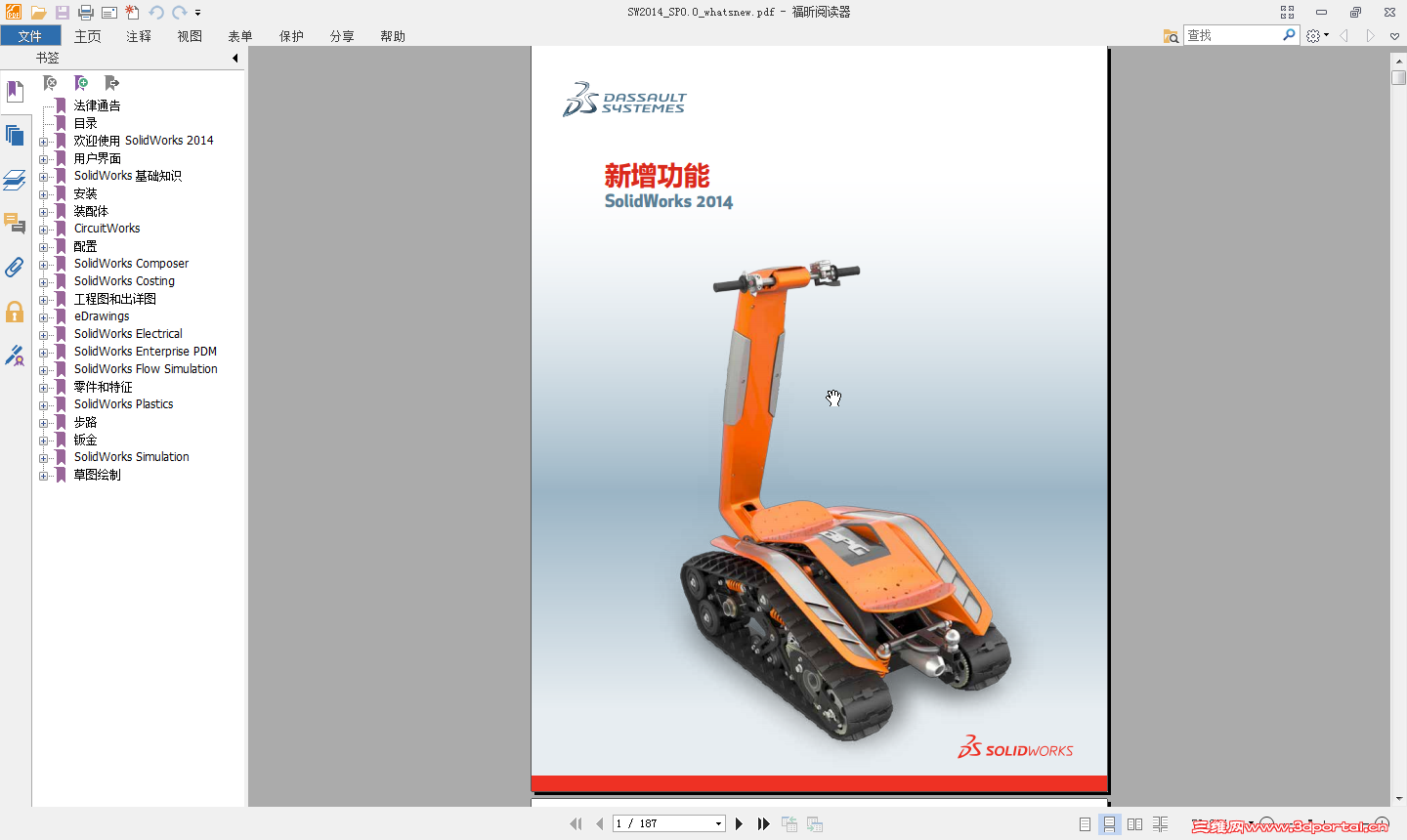This screenshot has height=840, width=1407.
Task: Go to the last page button
Action: pyautogui.click(x=763, y=824)
